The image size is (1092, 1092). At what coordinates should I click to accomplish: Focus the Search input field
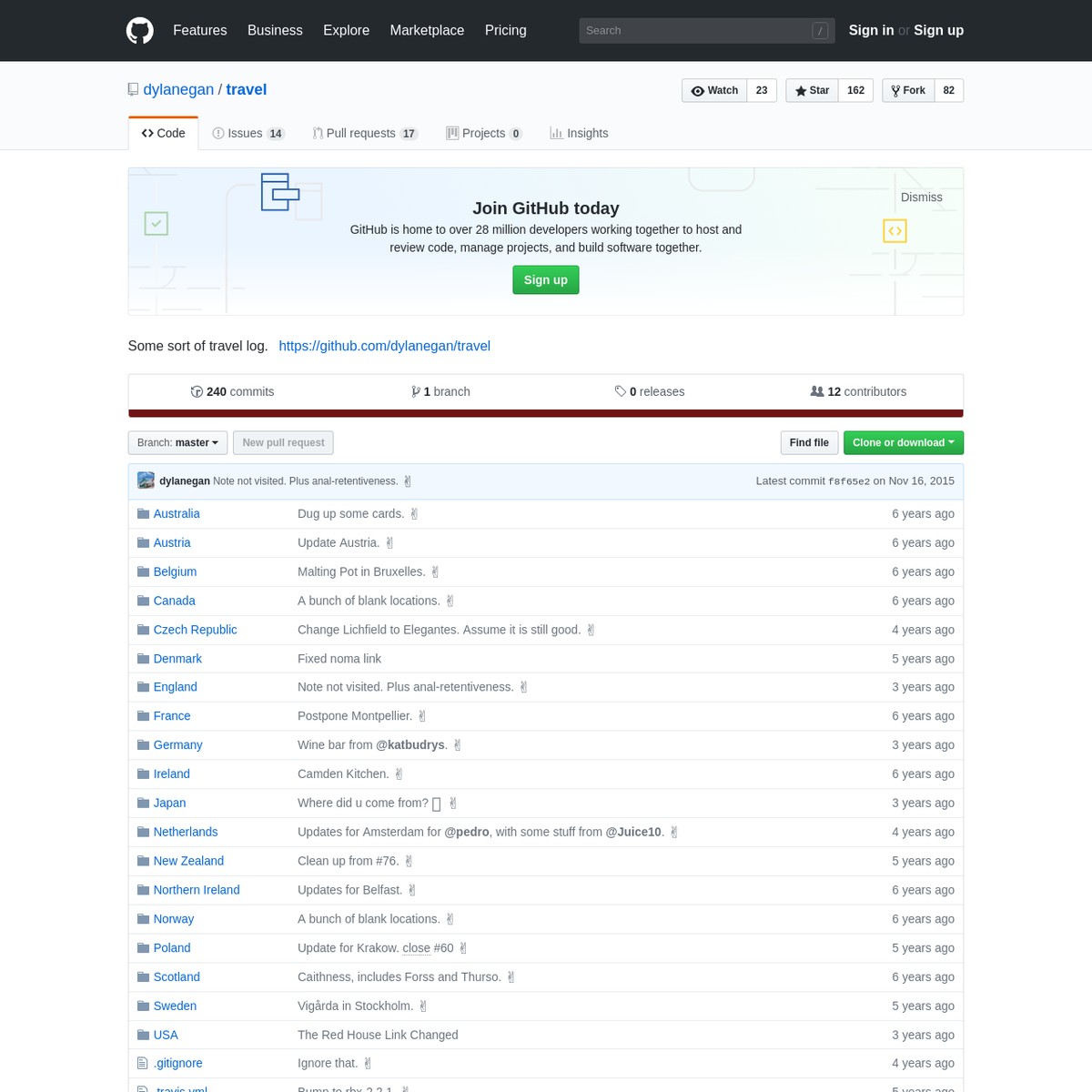(706, 30)
